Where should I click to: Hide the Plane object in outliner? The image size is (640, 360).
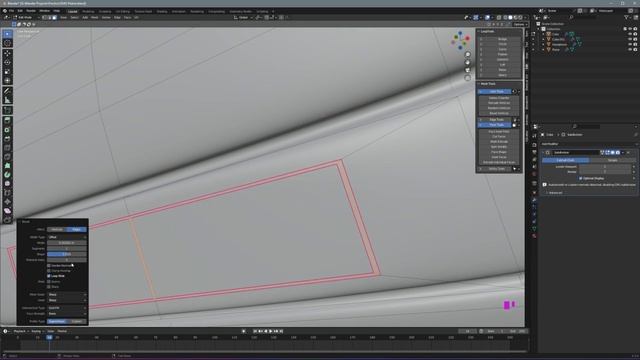(630, 49)
